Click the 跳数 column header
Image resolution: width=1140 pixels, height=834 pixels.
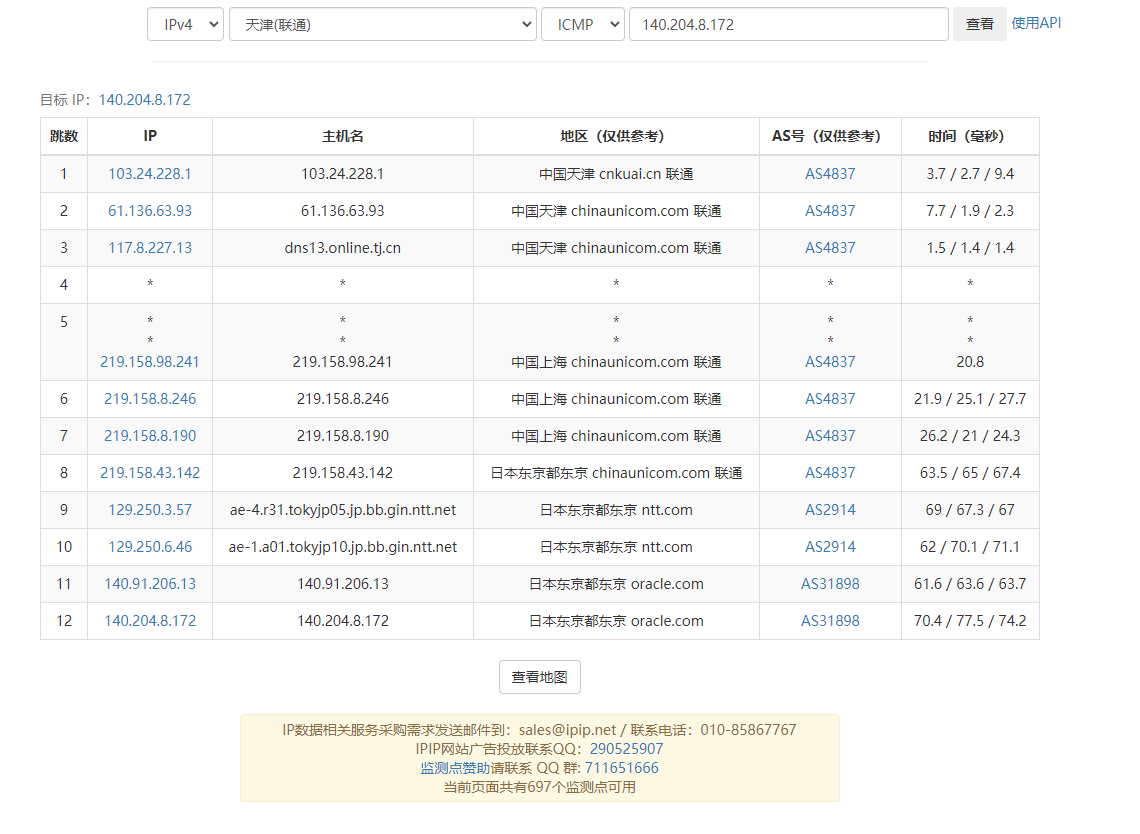(x=64, y=136)
